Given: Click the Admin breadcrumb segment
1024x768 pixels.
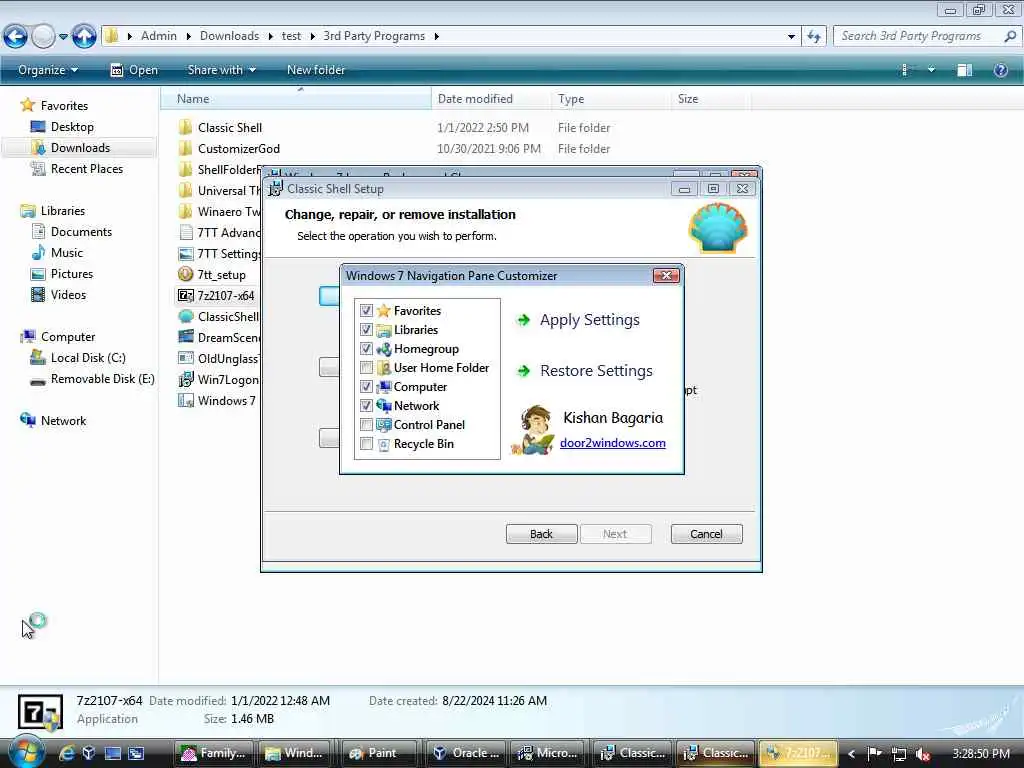Looking at the screenshot, I should pyautogui.click(x=159, y=36).
